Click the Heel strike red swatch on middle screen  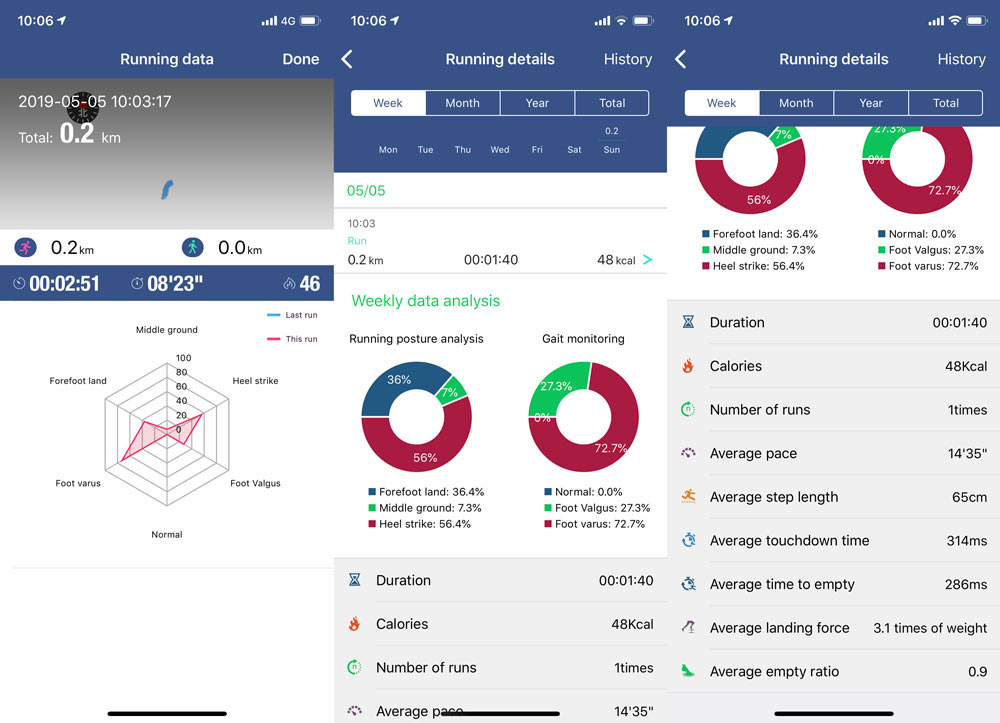[372, 524]
